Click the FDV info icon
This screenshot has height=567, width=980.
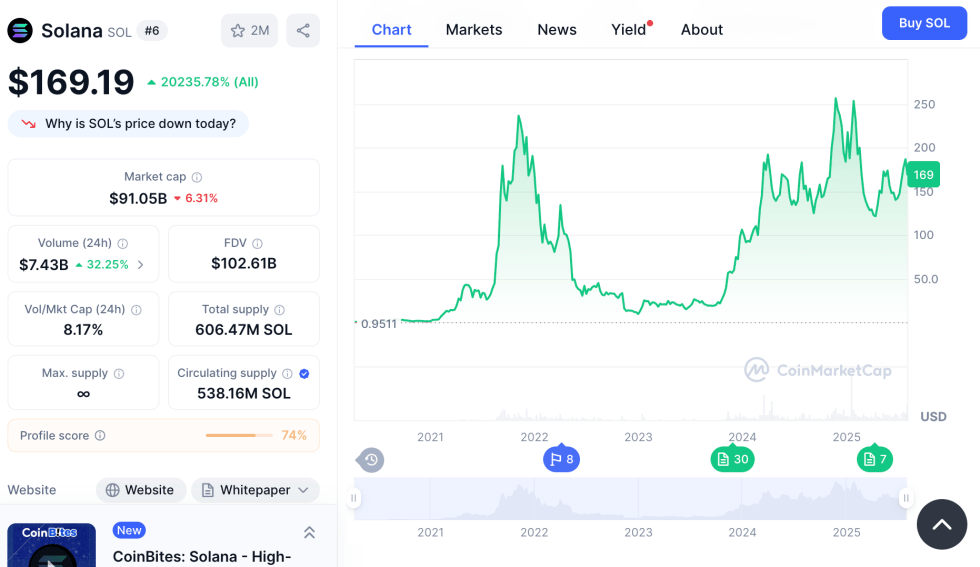(257, 243)
